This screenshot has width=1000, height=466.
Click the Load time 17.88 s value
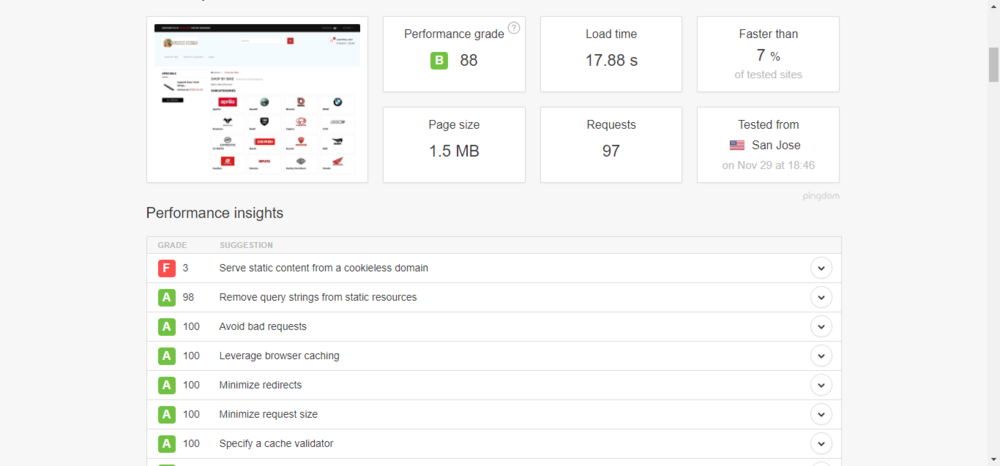[611, 61]
